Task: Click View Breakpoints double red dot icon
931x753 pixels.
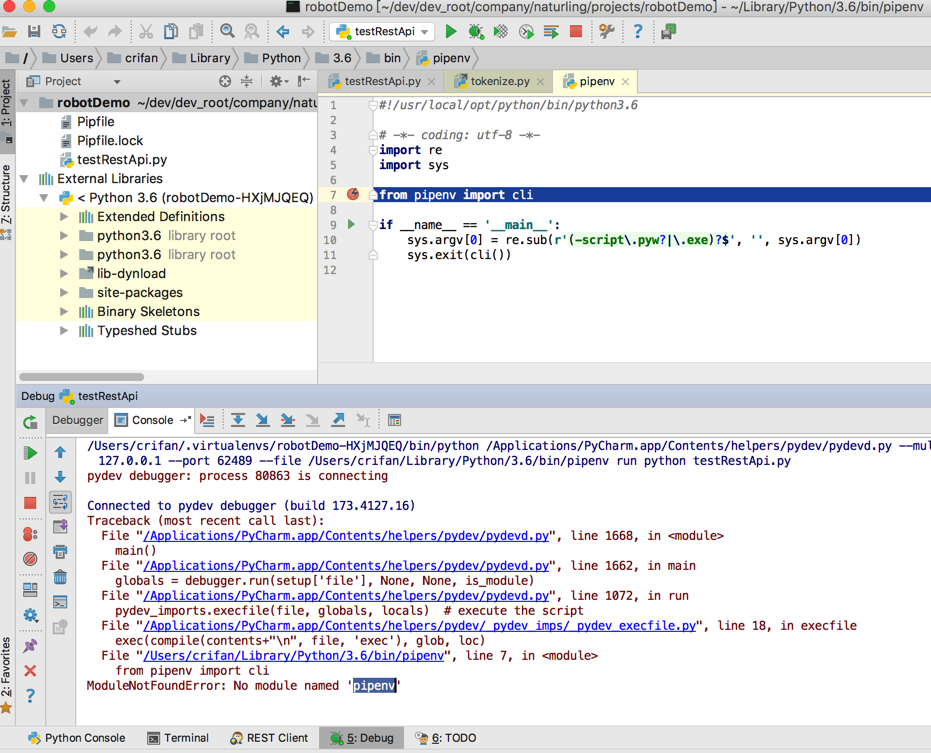Action: coord(30,534)
